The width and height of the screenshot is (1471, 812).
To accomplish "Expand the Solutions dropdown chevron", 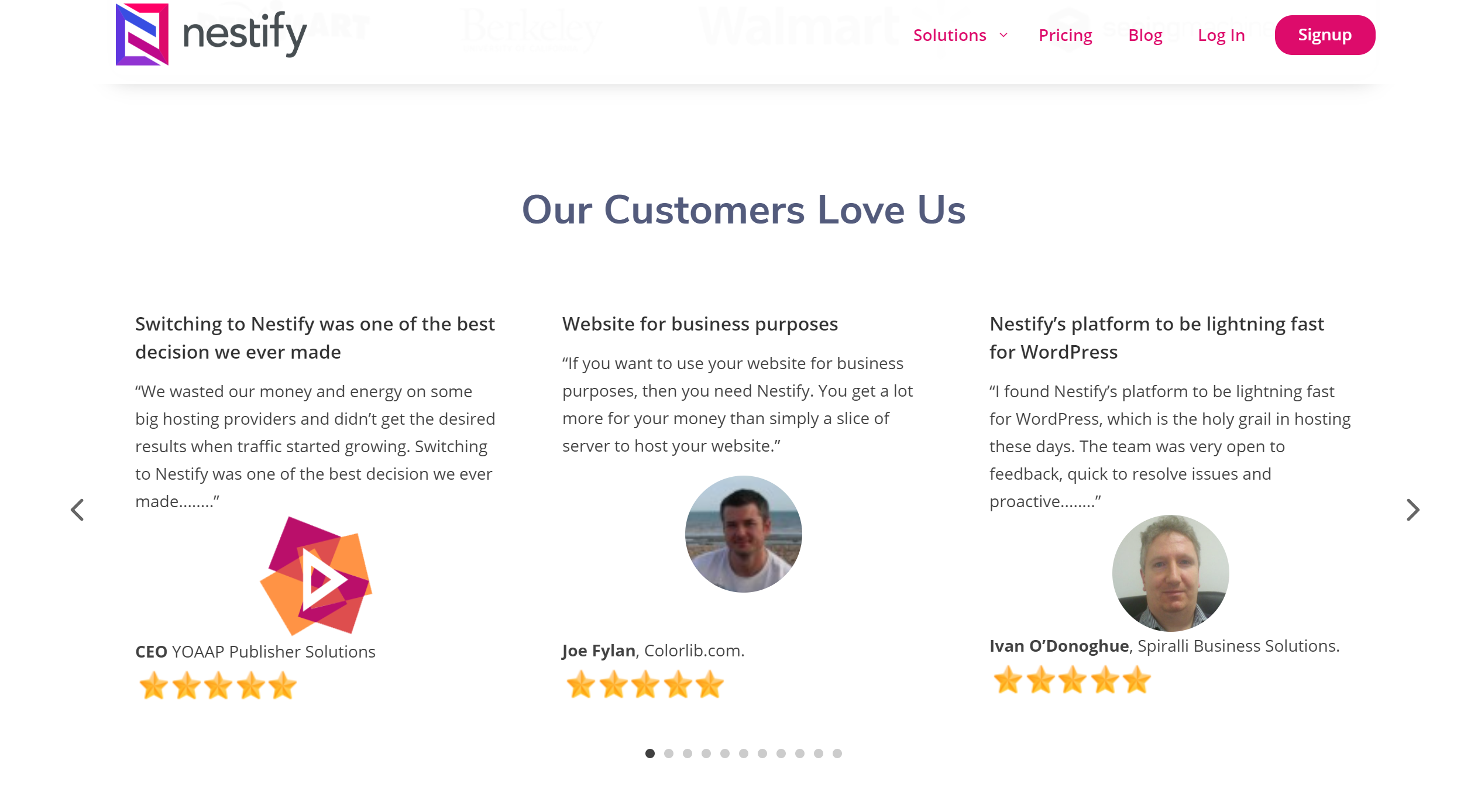I will point(1003,35).
